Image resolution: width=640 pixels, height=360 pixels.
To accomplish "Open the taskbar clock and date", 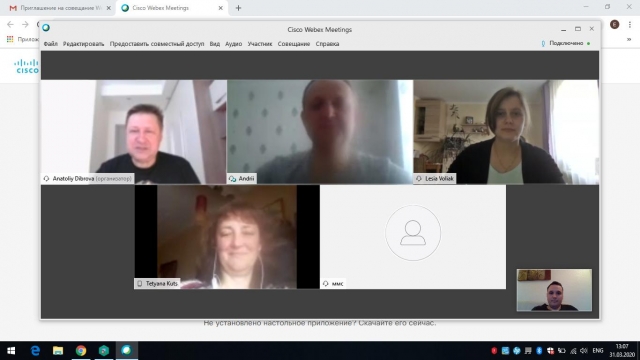I will 622,351.
